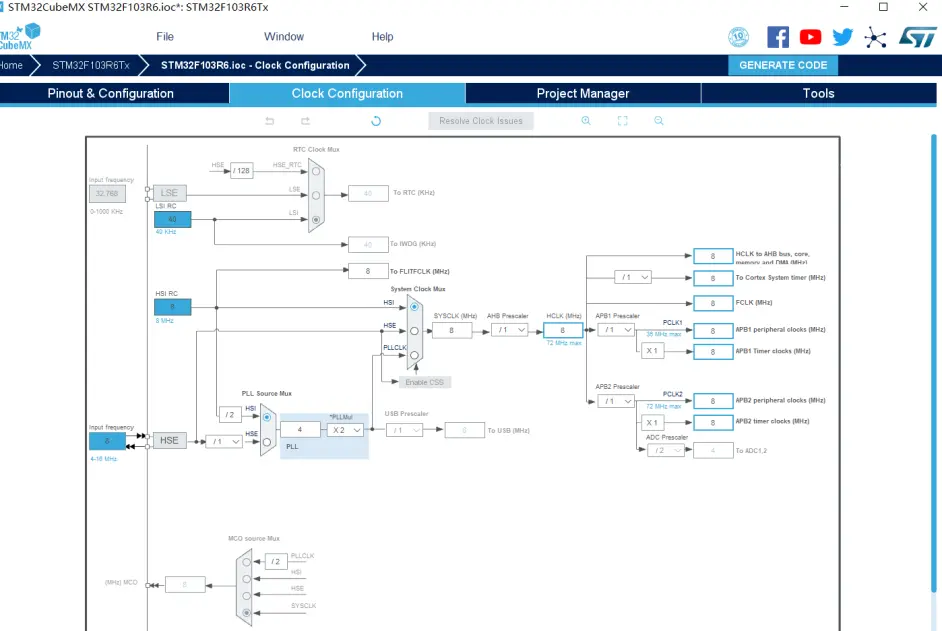Open the Window menu
The image size is (942, 631).
[x=284, y=37]
